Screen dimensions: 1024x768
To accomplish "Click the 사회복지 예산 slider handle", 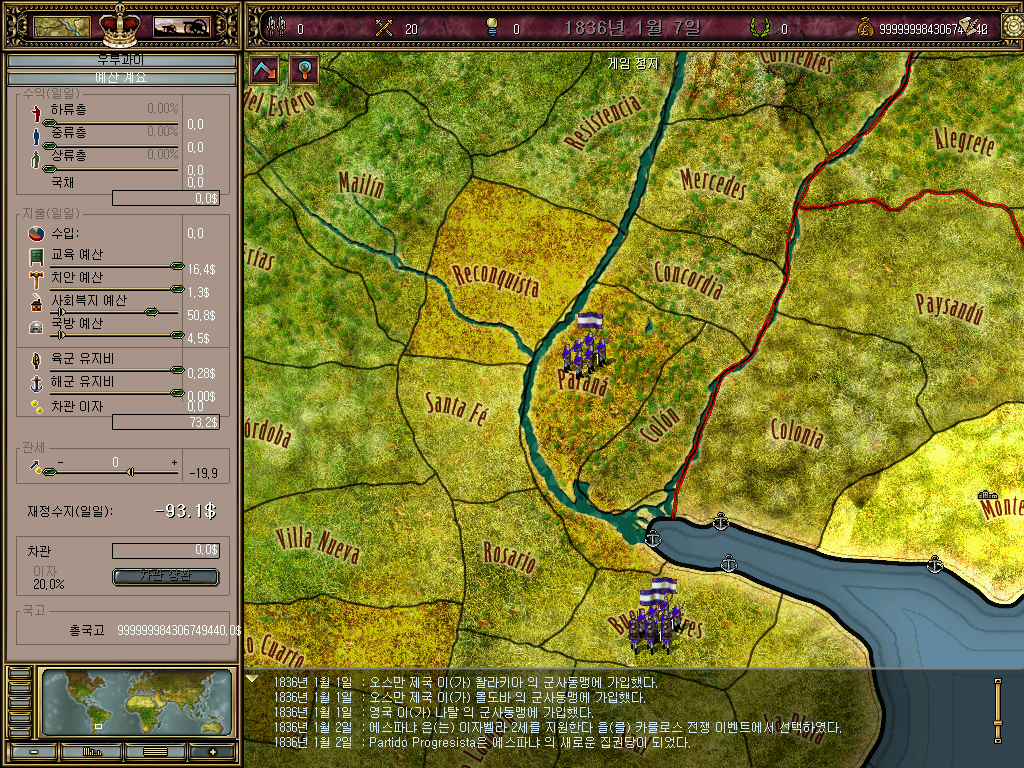I will (152, 312).
